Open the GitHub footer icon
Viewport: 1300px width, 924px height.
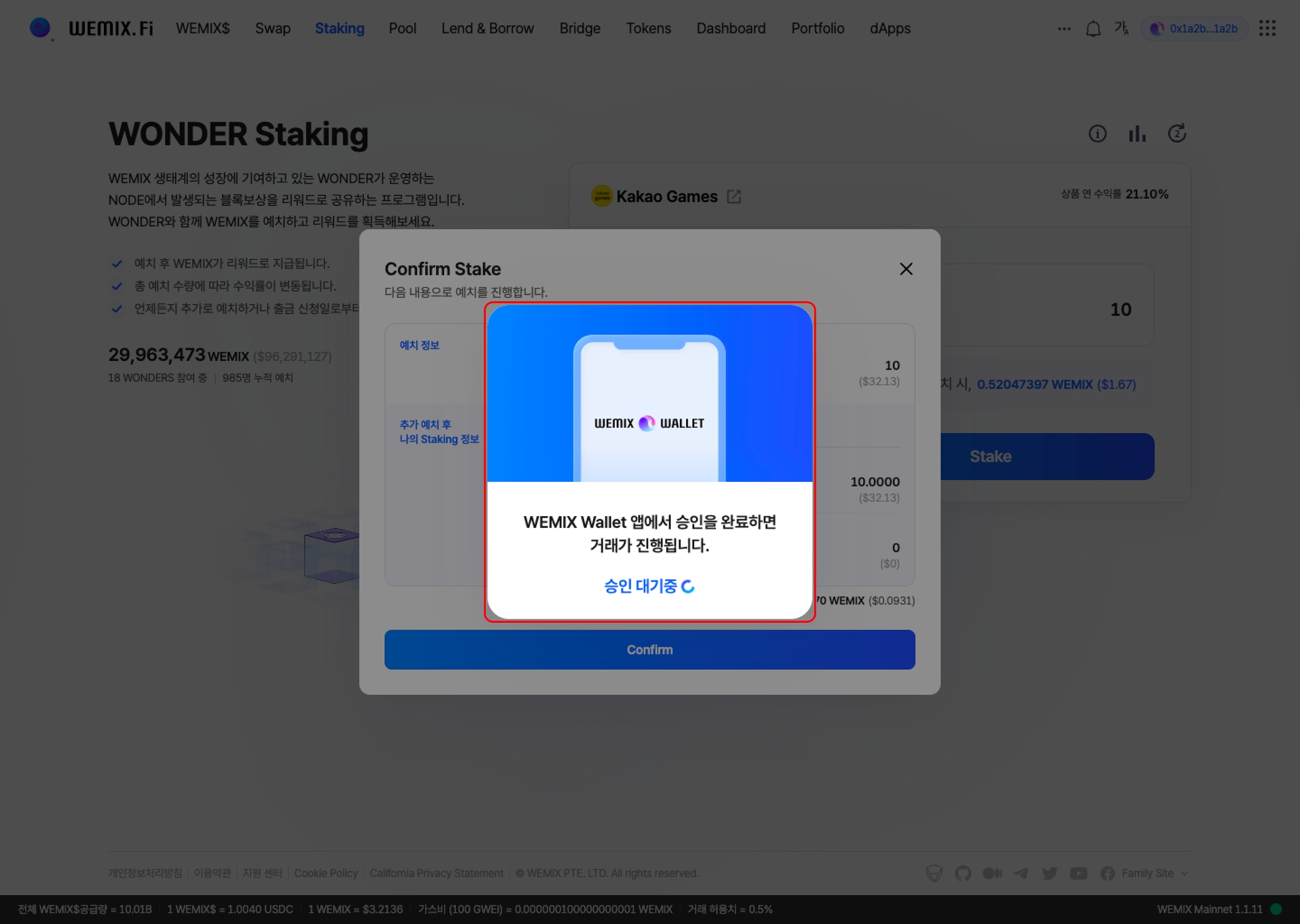click(963, 873)
